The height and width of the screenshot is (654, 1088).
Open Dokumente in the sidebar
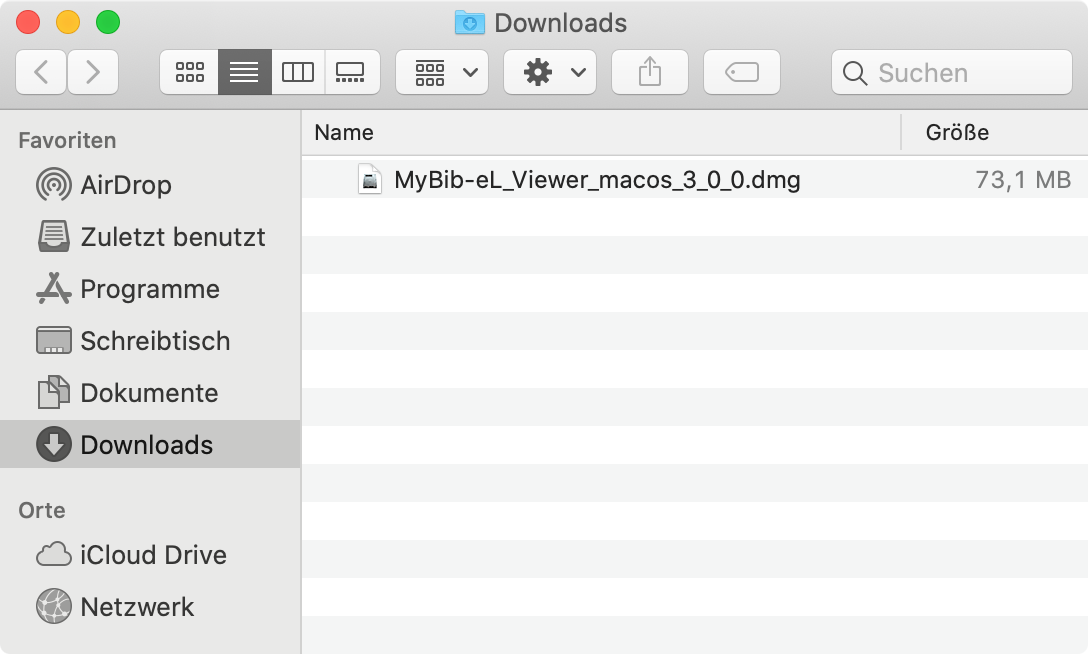[x=150, y=393]
